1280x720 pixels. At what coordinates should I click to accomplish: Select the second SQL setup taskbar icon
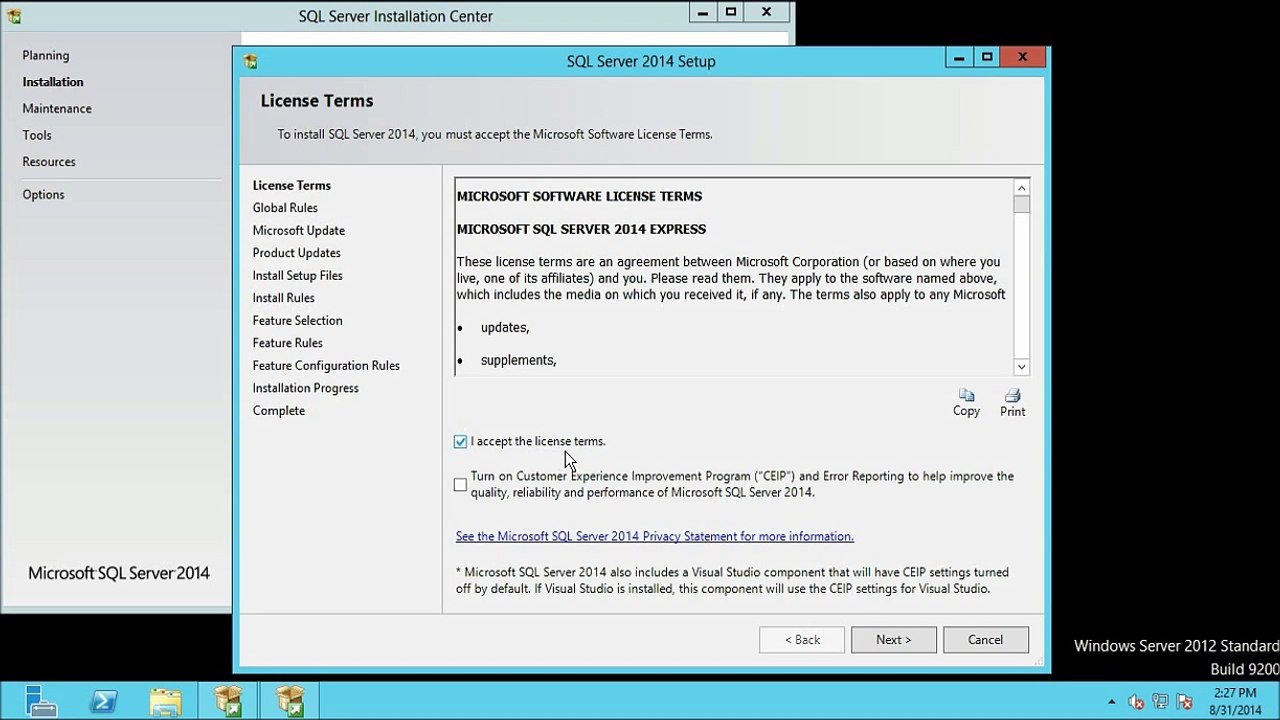pos(290,700)
